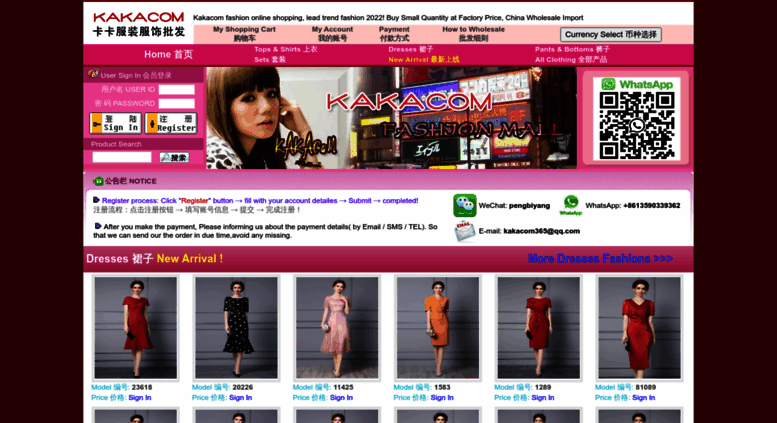Open dress thumbnail model 1289

click(x=539, y=328)
